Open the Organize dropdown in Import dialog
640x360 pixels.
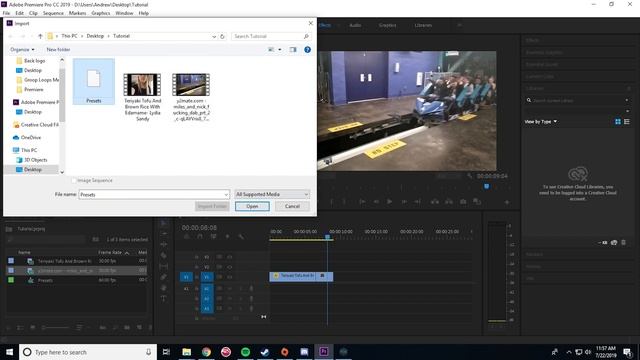pos(22,49)
